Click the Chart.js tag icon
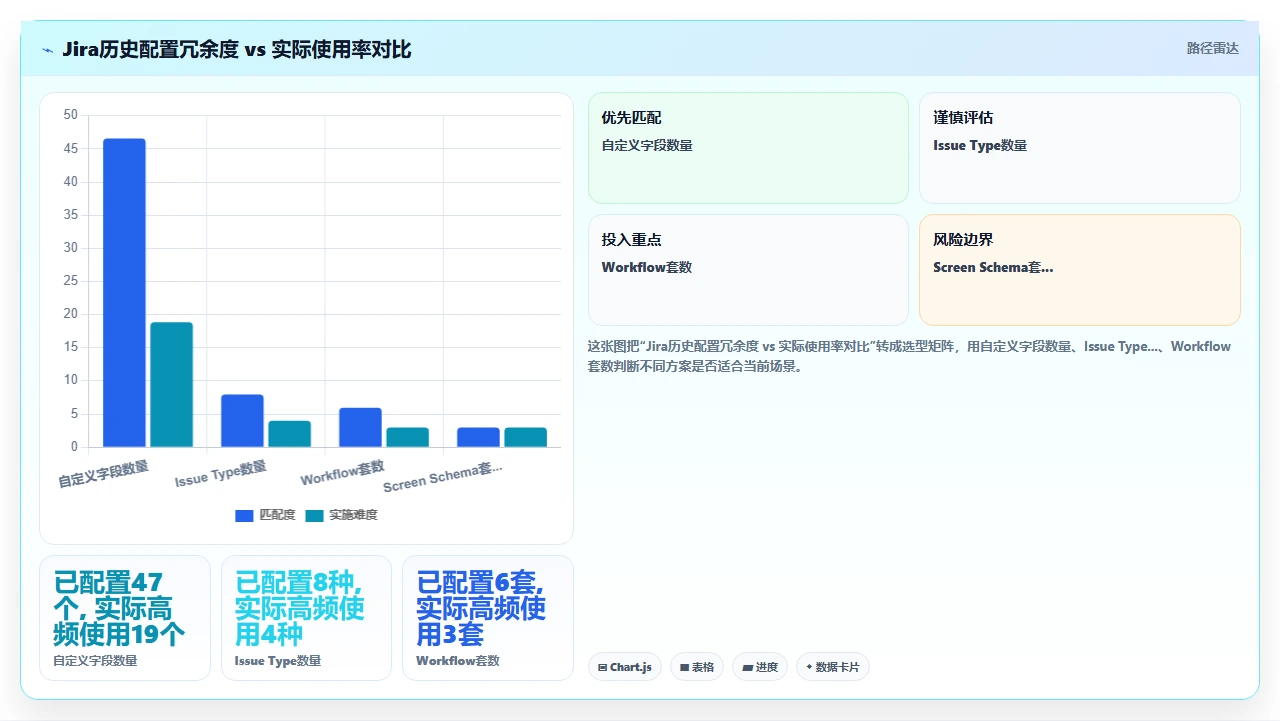Image resolution: width=1280 pixels, height=721 pixels. [x=602, y=667]
